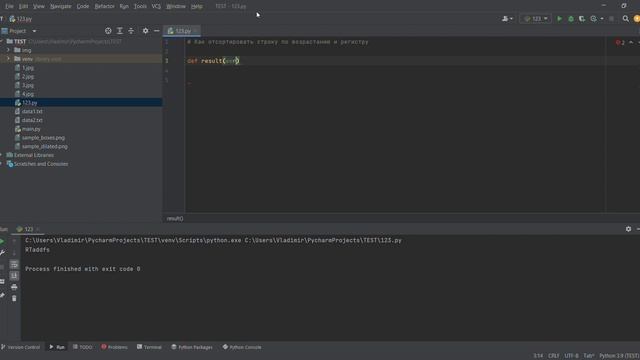640x360 pixels.
Task: Select 1.jpg in the project tree
Action: tap(28, 68)
